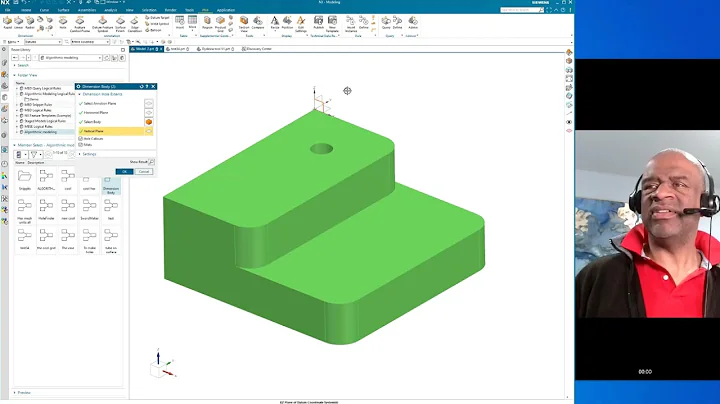
Task: Switch to Home ribbon tab
Action: 26,10
